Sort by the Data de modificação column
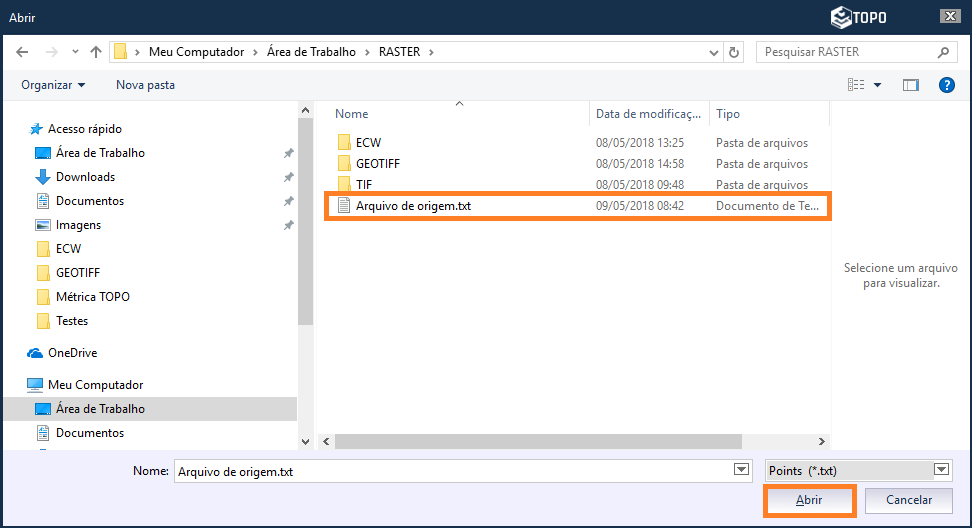This screenshot has height=528, width=972. click(650, 114)
